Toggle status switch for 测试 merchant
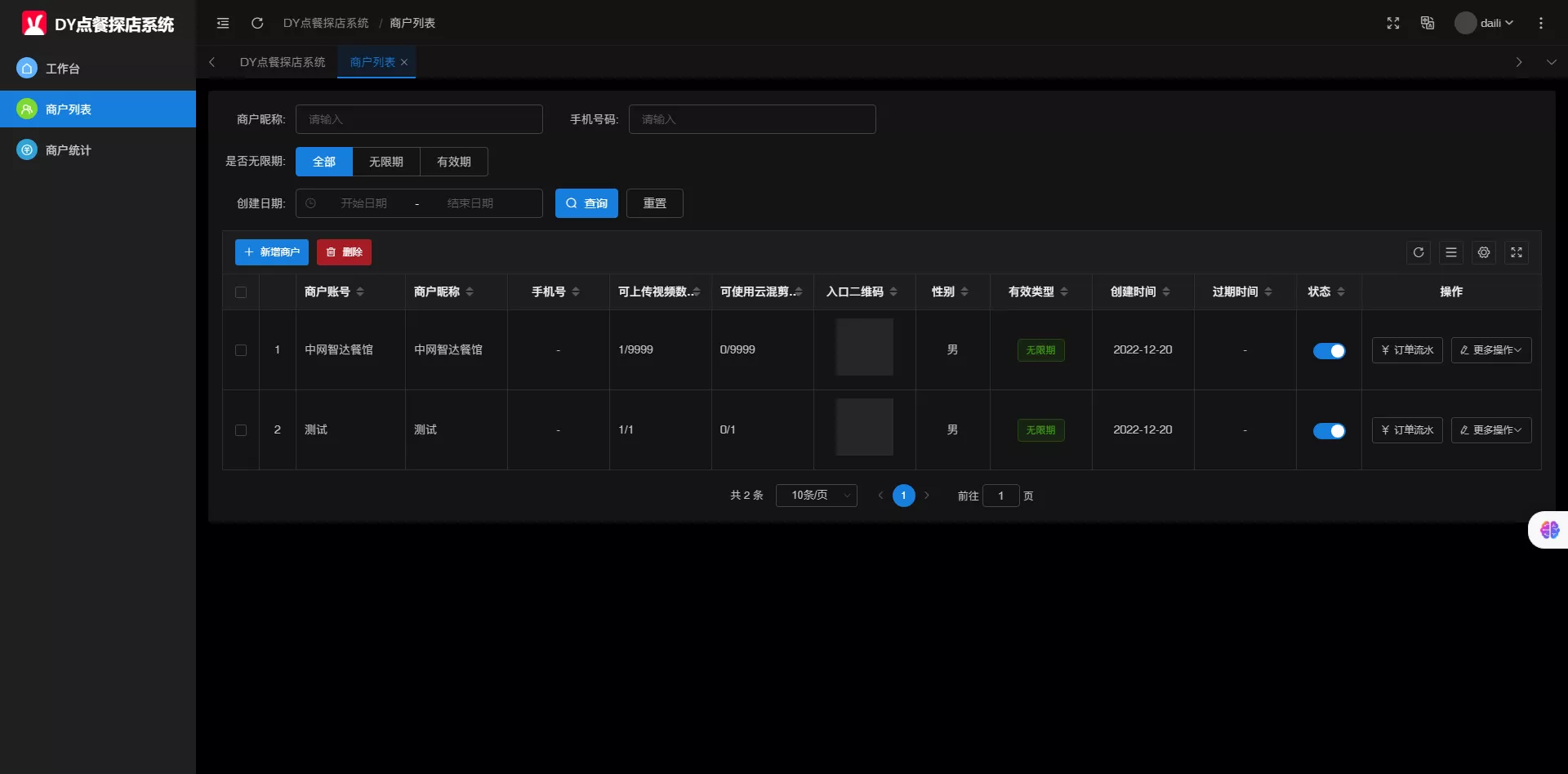 click(1329, 431)
